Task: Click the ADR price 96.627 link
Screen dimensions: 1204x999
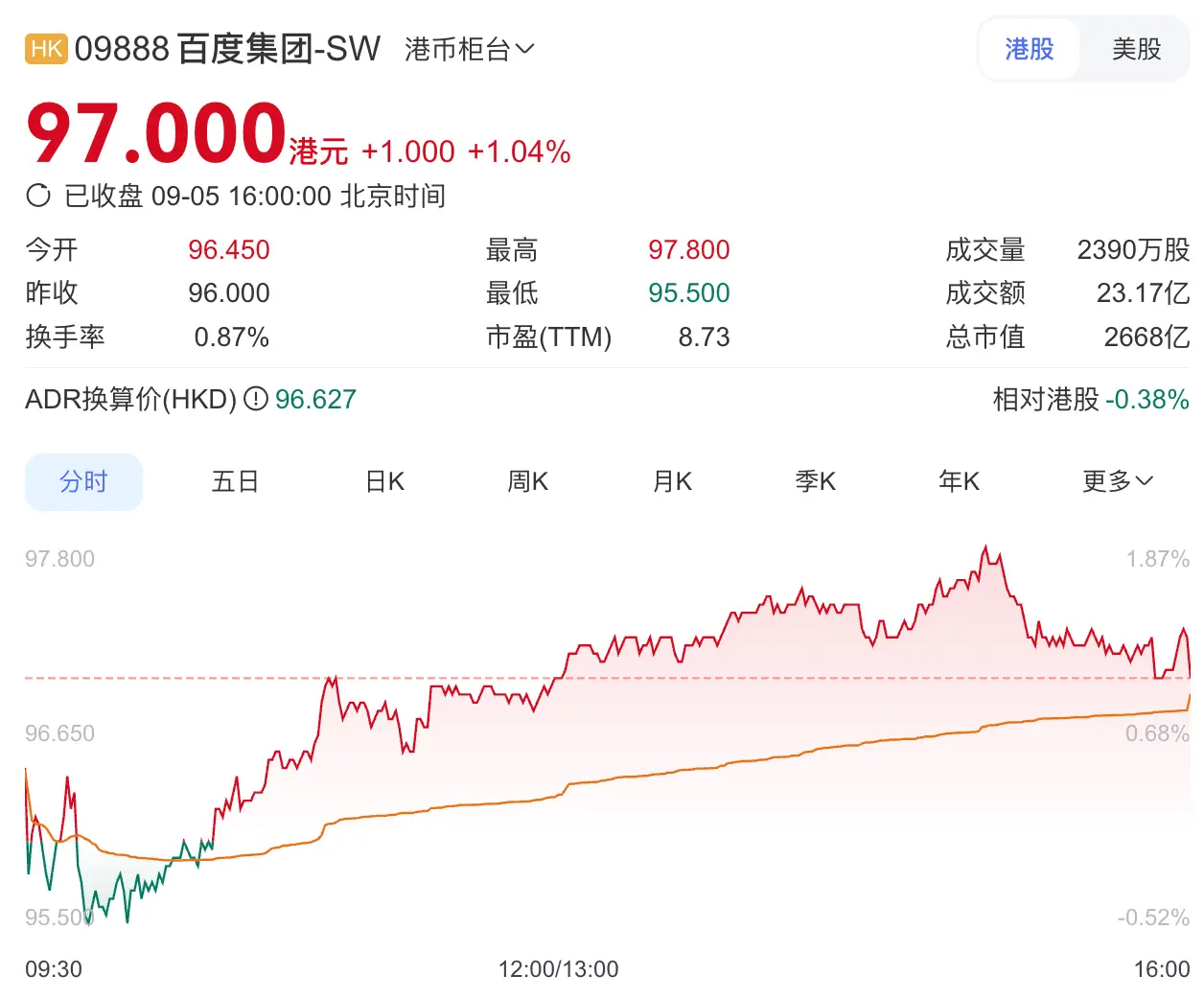Action: [316, 399]
